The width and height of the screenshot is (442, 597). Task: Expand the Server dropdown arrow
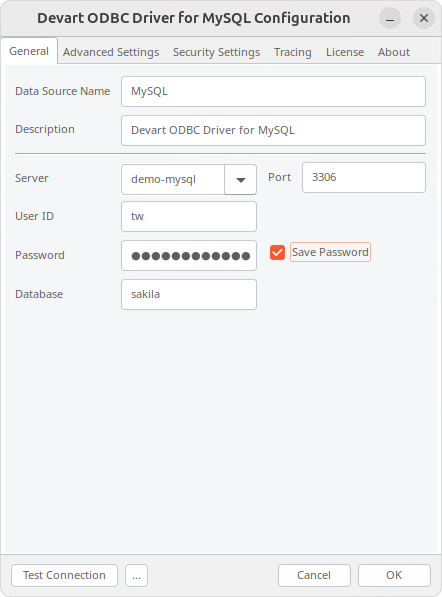point(241,179)
